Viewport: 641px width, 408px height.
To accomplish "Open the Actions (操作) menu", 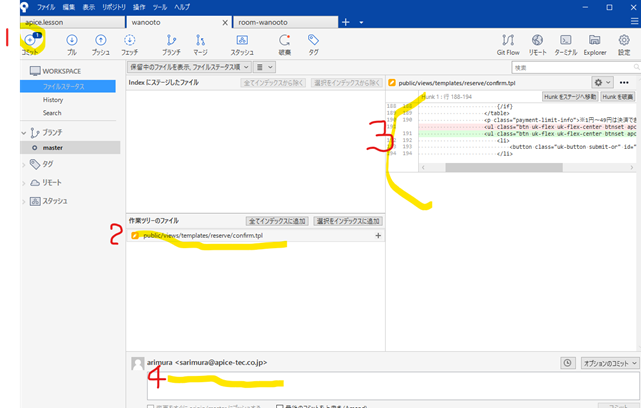I will (x=139, y=7).
